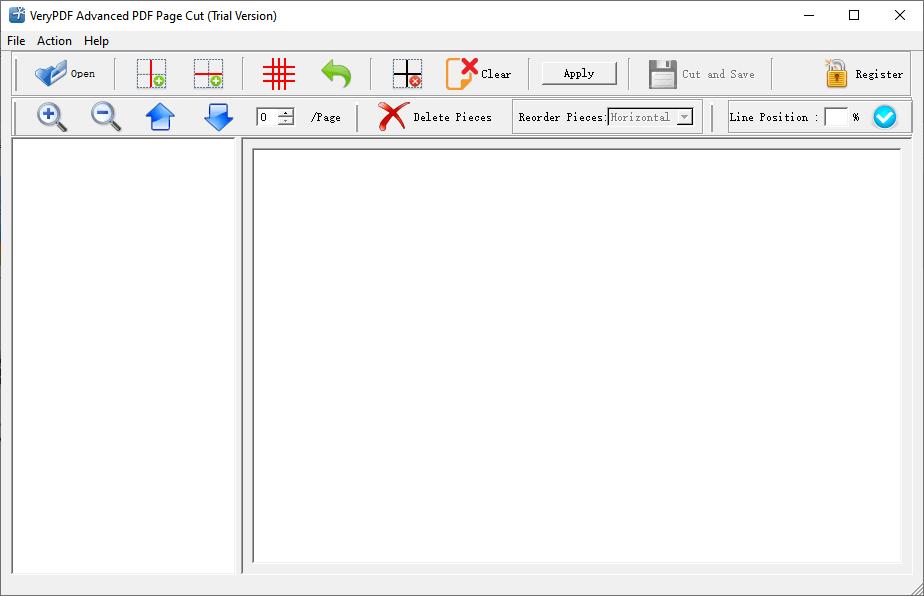Click the Apply button
This screenshot has height=596, width=924.
(579, 74)
